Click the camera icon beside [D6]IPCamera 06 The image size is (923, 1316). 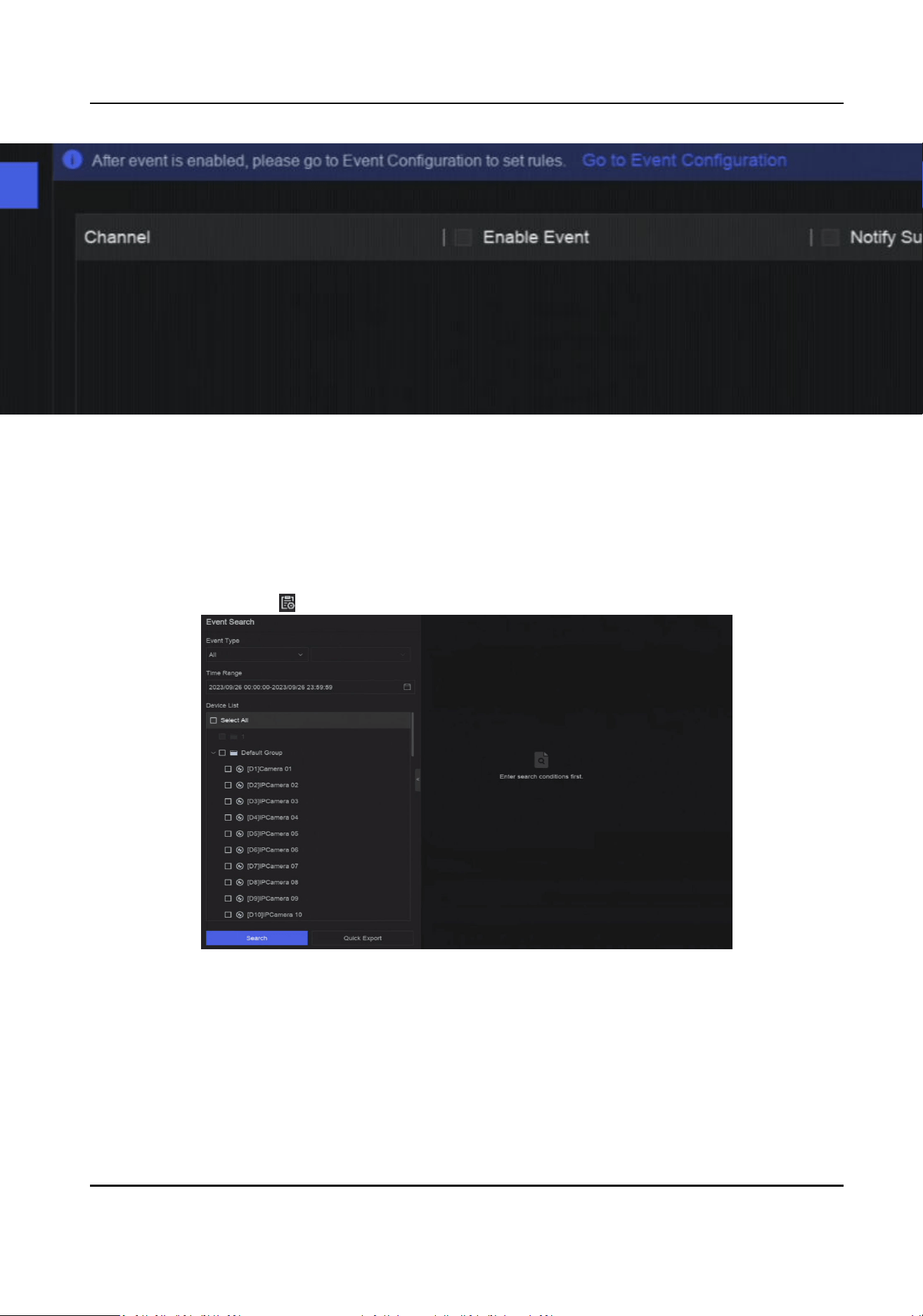click(240, 849)
